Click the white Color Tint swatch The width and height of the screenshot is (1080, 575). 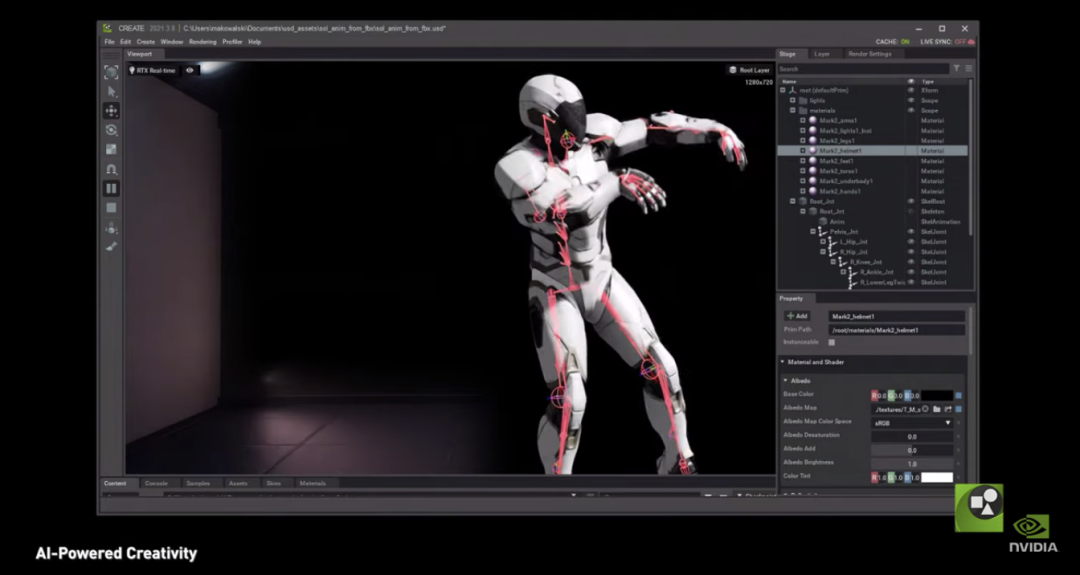click(936, 477)
